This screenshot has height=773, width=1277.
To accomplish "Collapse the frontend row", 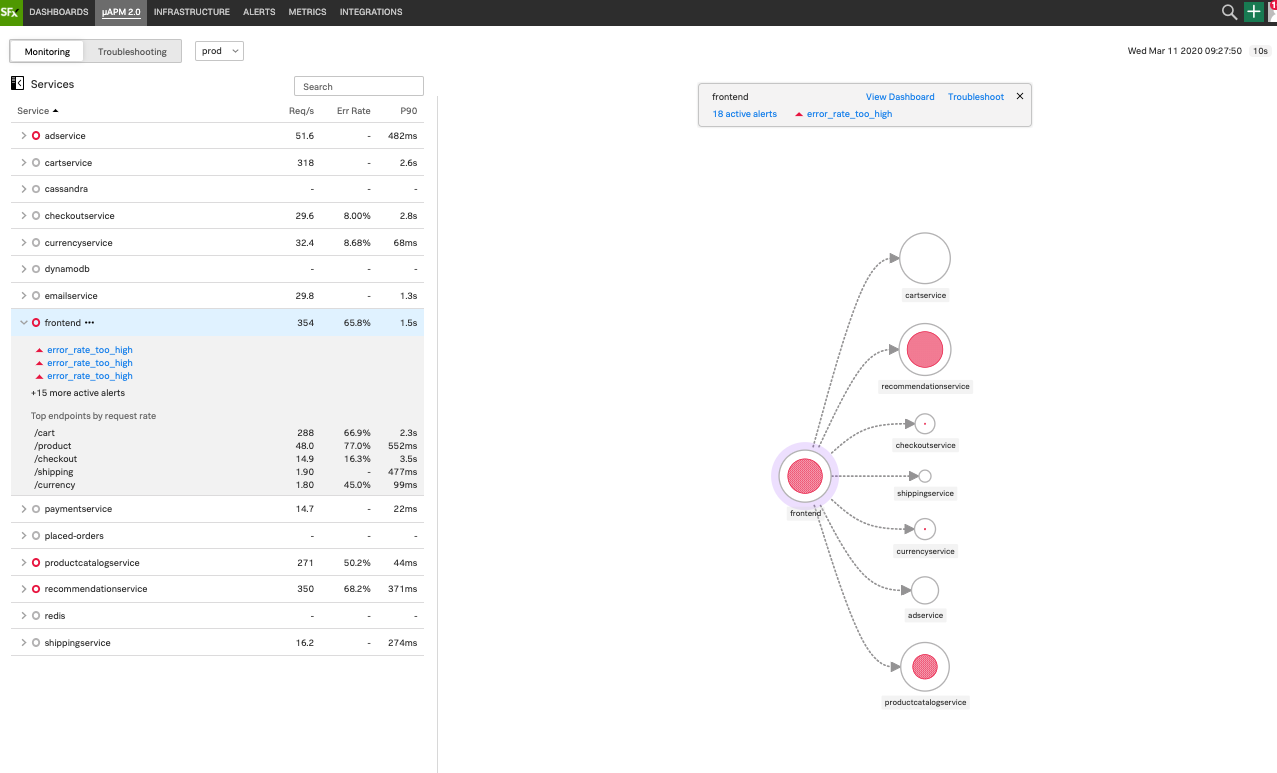I will [x=24, y=323].
